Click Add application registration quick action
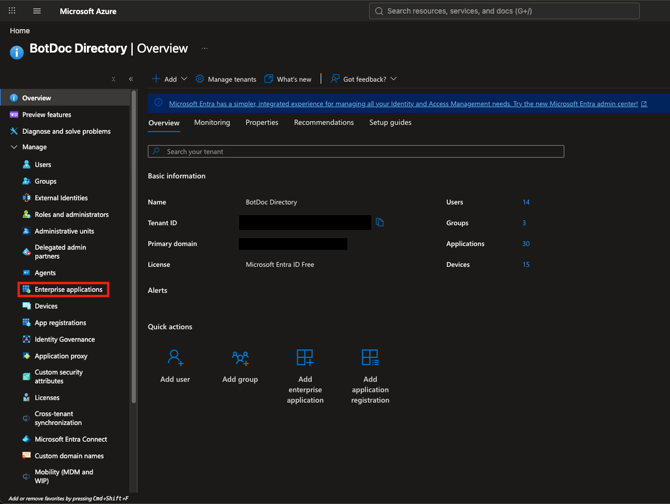The image size is (670, 504). [370, 376]
